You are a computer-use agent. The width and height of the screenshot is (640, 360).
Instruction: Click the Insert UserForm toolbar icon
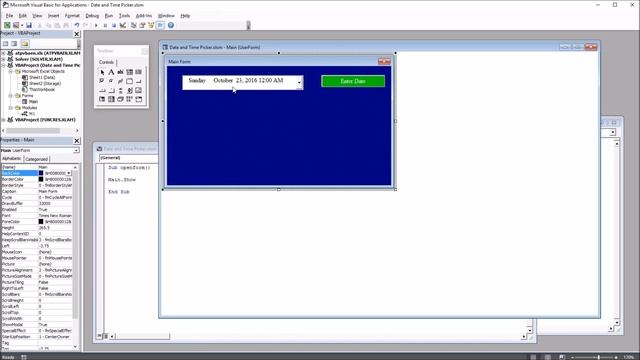click(16, 25)
